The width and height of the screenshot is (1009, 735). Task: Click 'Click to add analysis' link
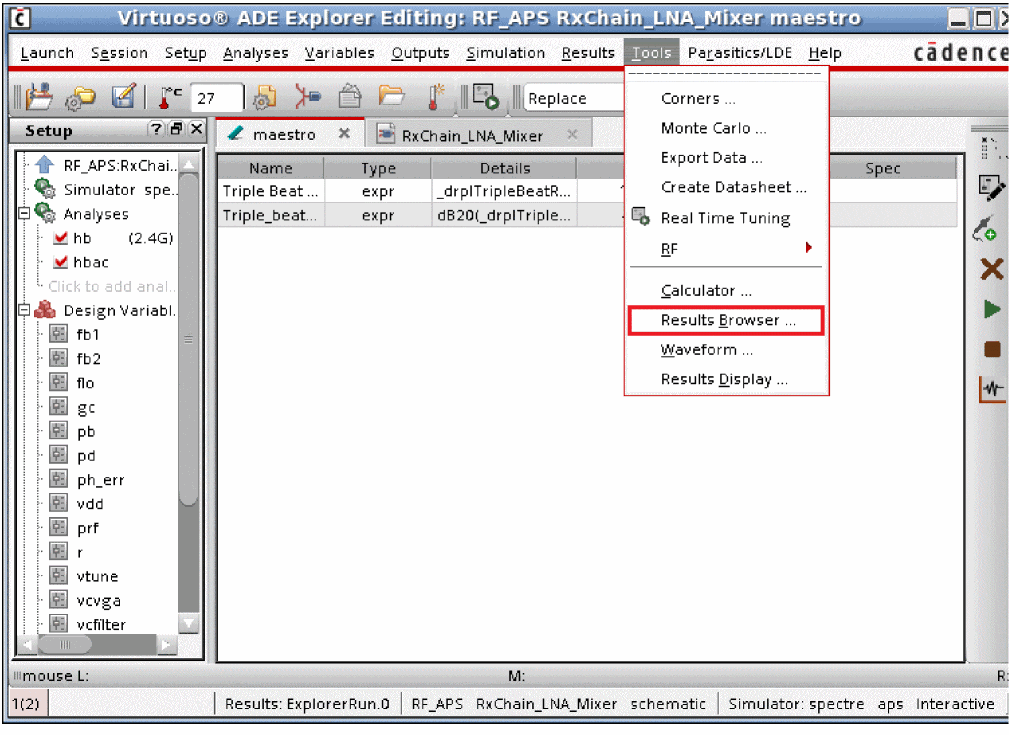click(x=112, y=286)
